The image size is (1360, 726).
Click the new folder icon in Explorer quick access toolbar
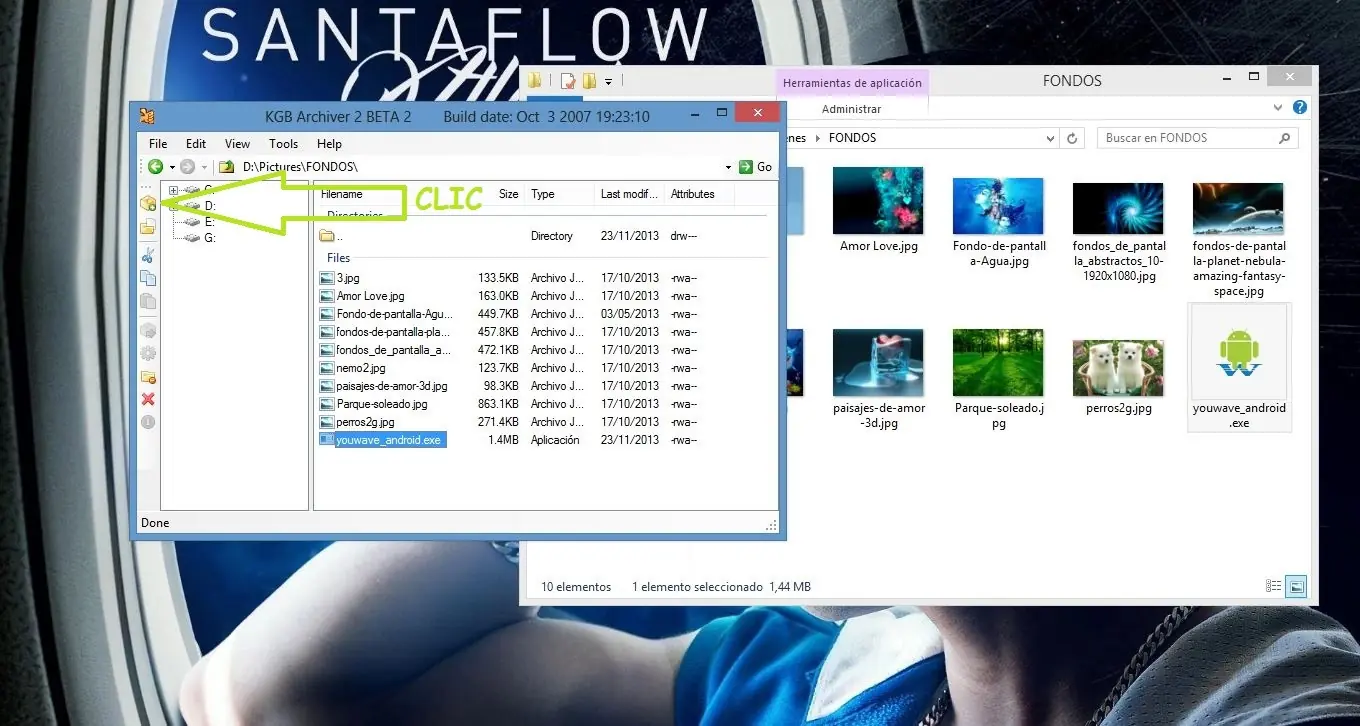point(590,81)
